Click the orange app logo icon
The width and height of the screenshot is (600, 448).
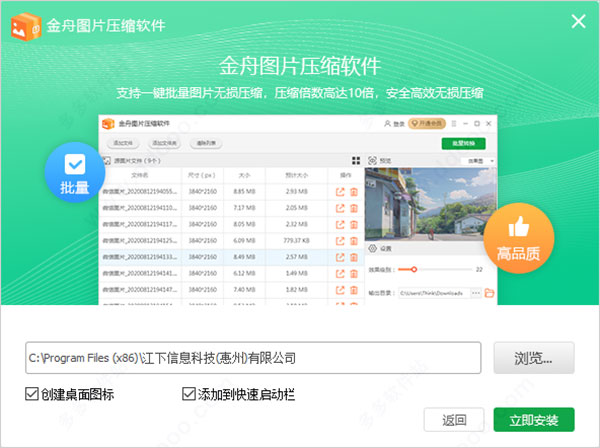pyautogui.click(x=26, y=26)
